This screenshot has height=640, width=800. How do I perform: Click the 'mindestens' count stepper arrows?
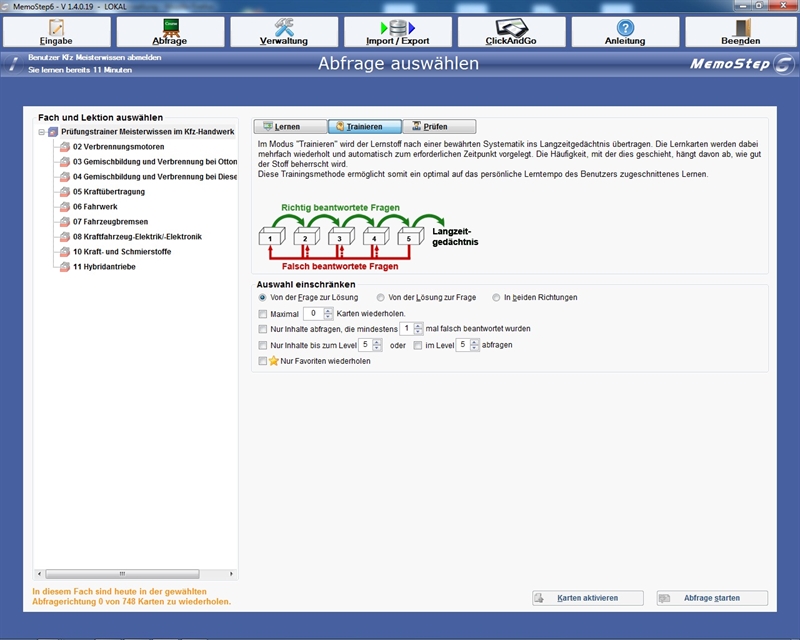pos(418,329)
